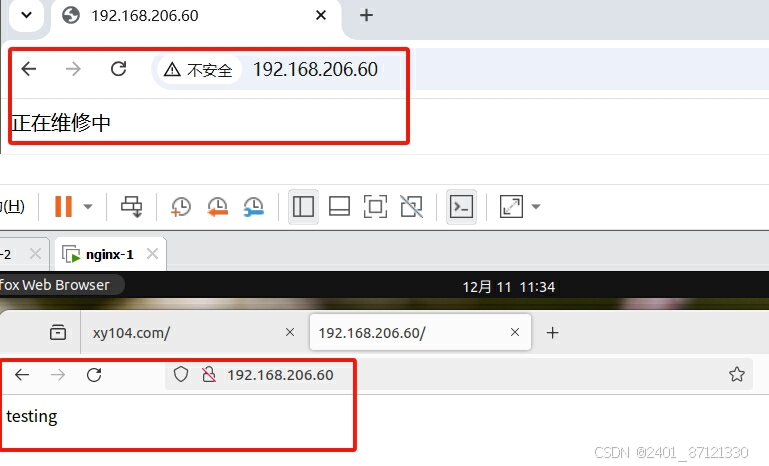Switch to Unity mode icon
Screen dimensions: 769x466
click(x=411, y=207)
